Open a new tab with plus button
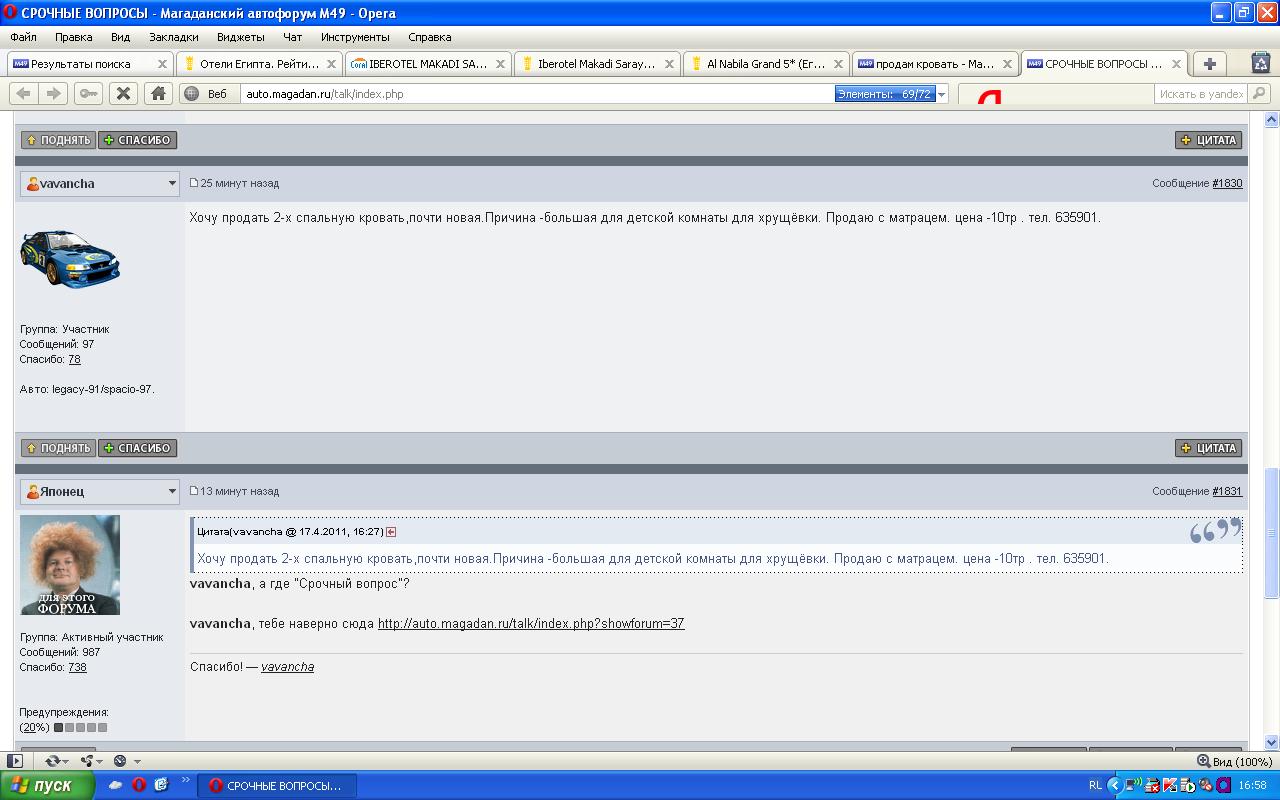1280x800 pixels. coord(1209,64)
